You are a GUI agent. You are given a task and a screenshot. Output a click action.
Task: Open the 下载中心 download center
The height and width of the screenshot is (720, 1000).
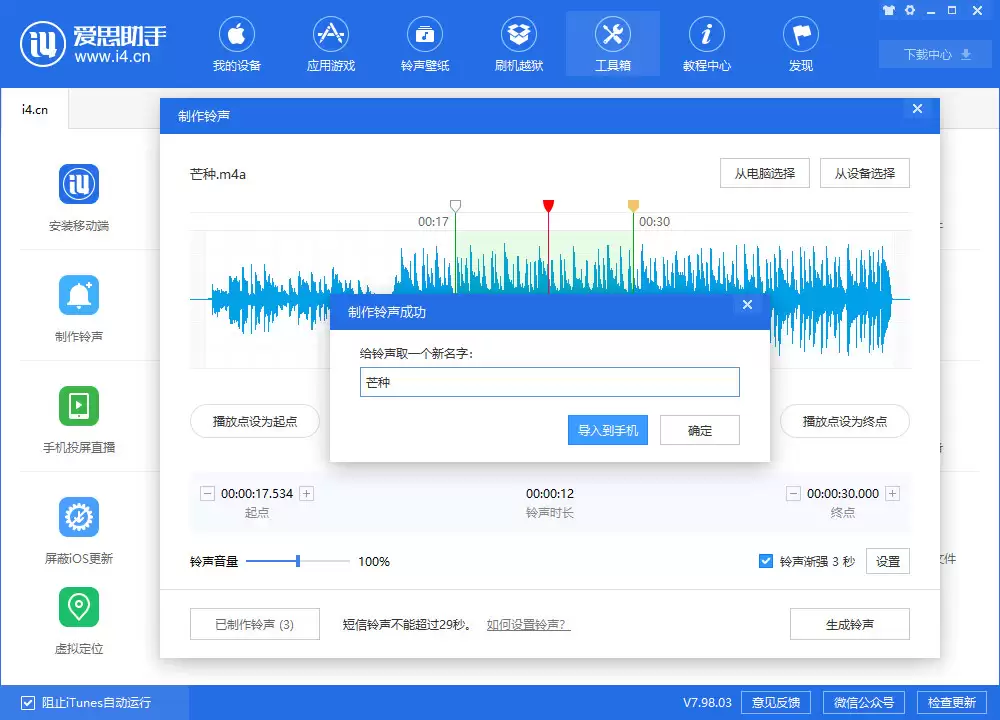pyautogui.click(x=937, y=54)
